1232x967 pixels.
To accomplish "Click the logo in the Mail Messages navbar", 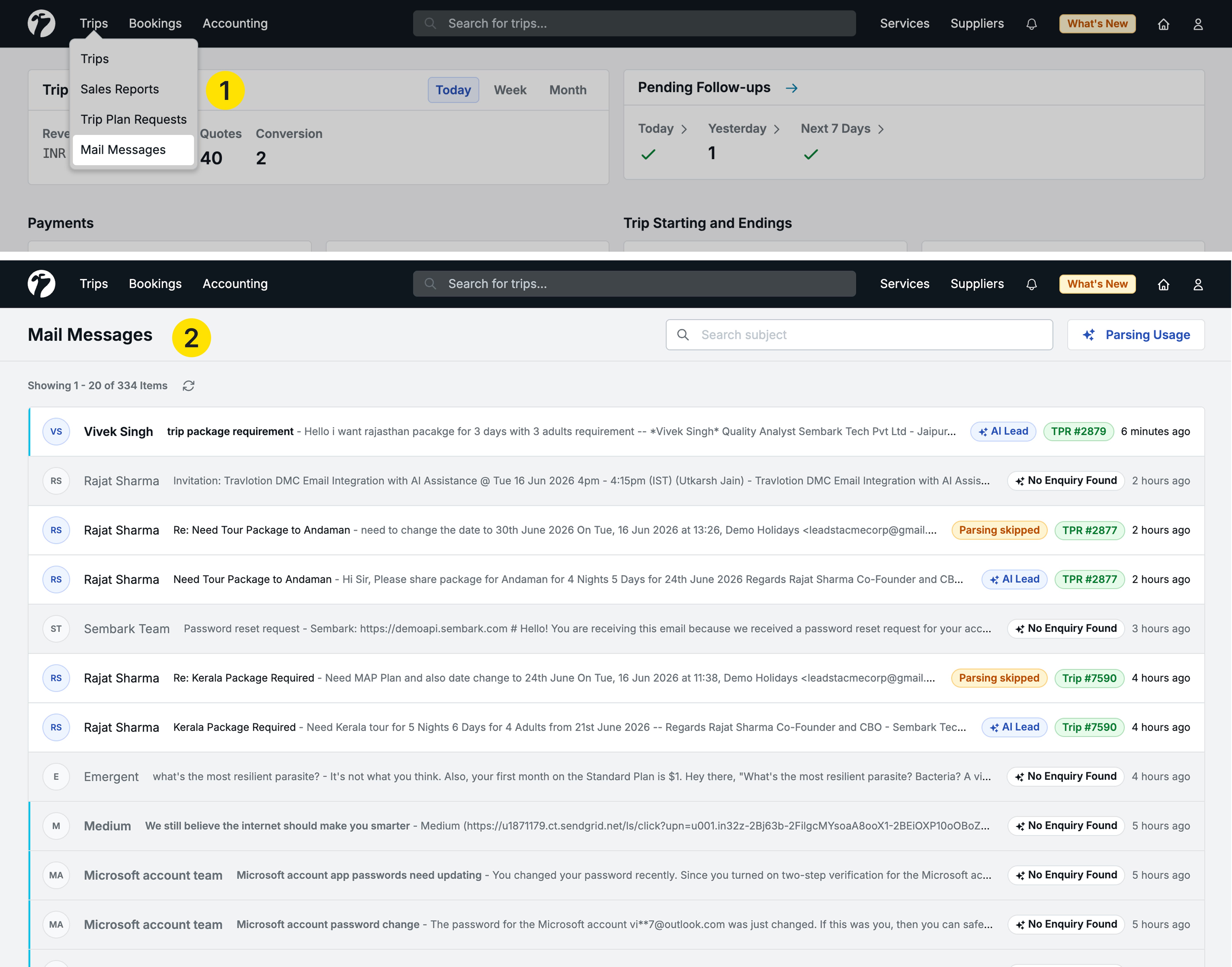I will 41,284.
